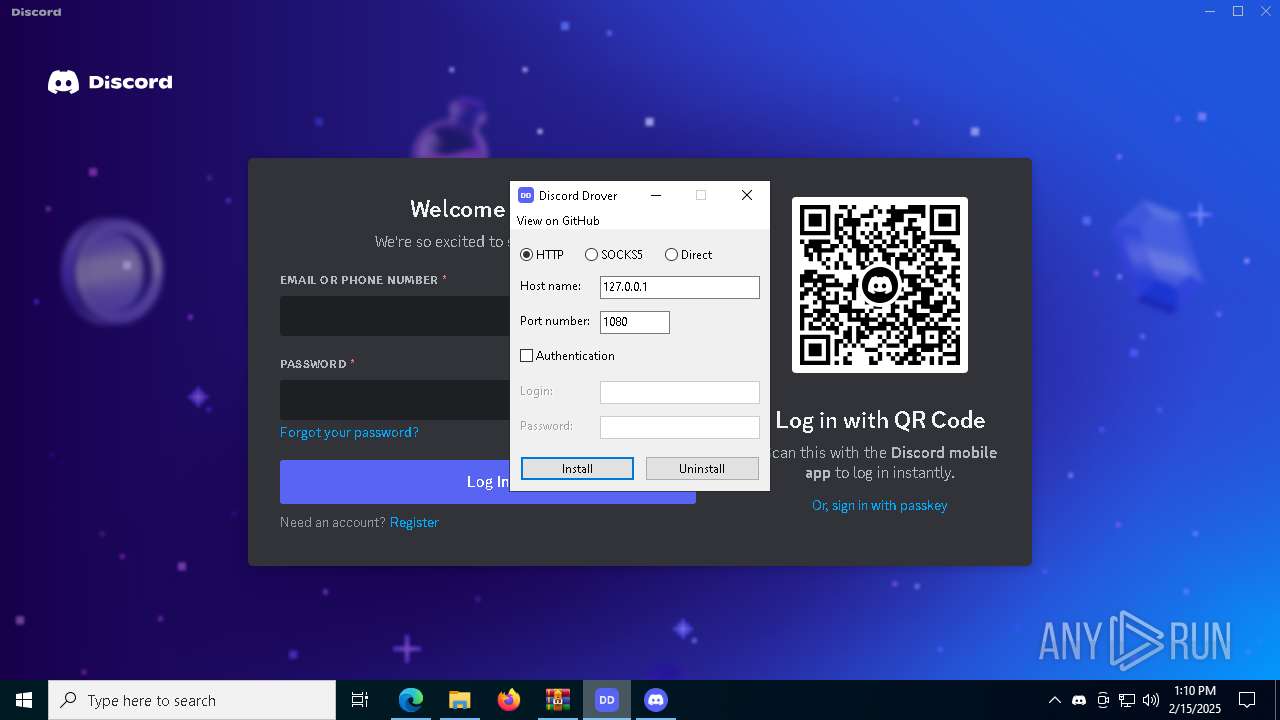1280x720 pixels.
Task: Click the Discord login password field
Action: point(395,400)
